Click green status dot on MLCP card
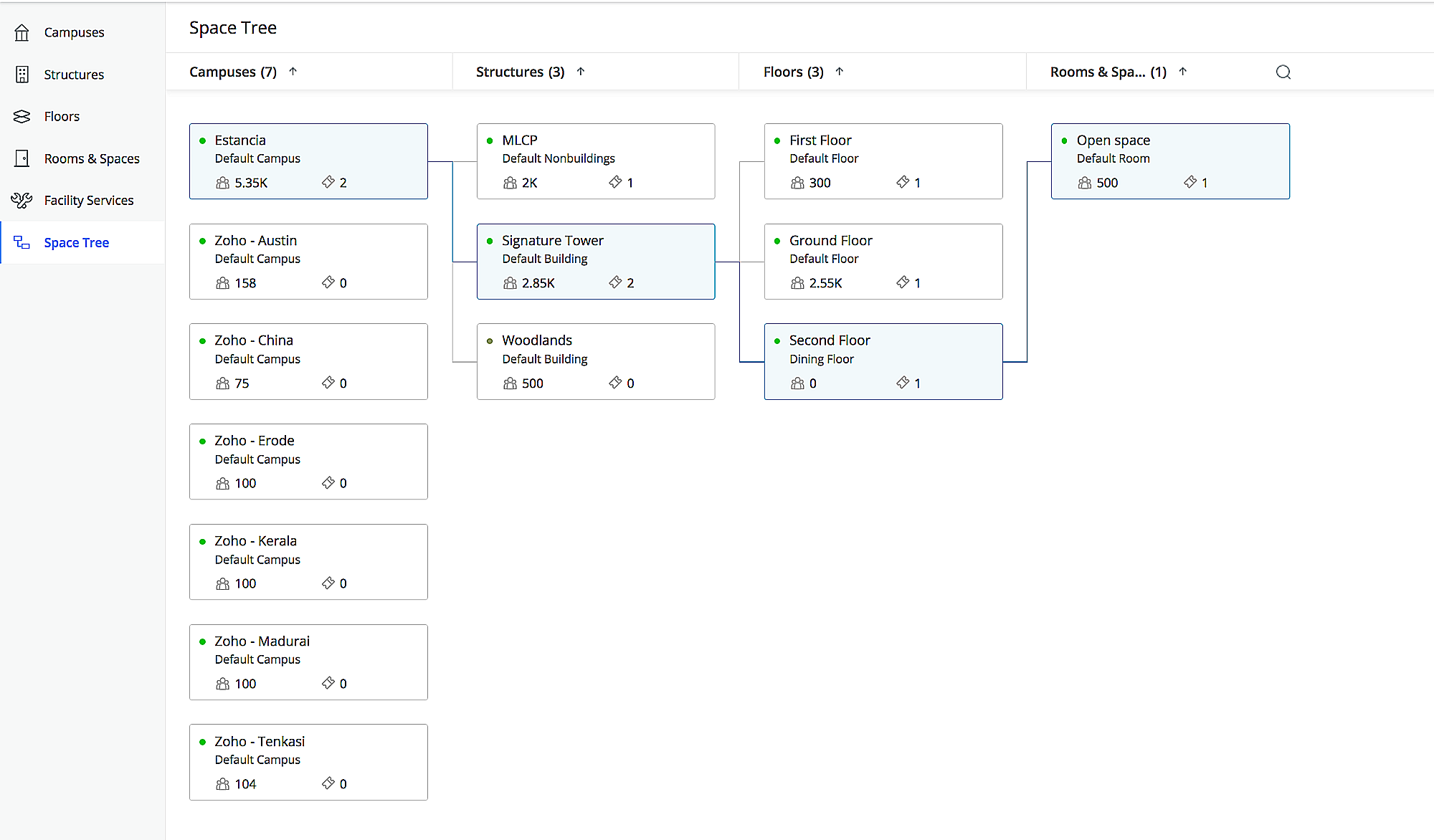 tap(490, 140)
